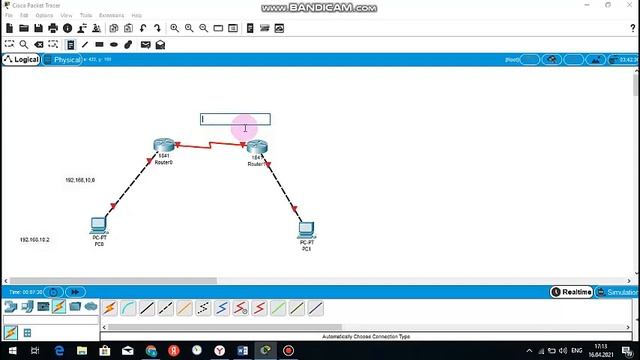The height and width of the screenshot is (360, 640).
Task: Select Router0 on the canvas
Action: [x=164, y=145]
